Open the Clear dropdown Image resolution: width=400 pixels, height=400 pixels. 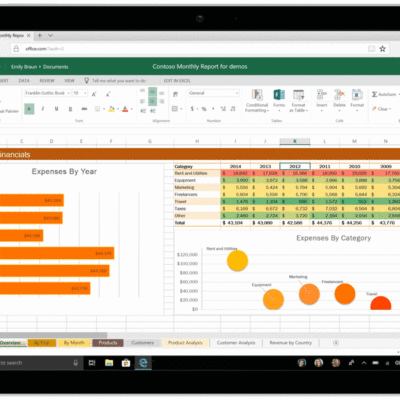[x=382, y=109]
